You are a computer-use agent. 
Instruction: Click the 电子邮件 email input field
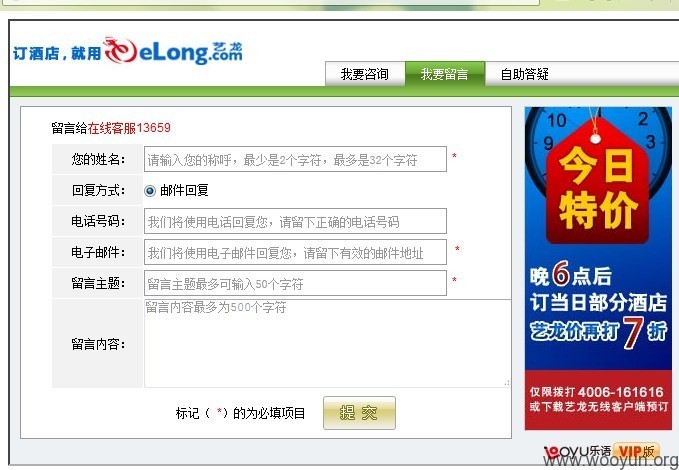pos(295,252)
